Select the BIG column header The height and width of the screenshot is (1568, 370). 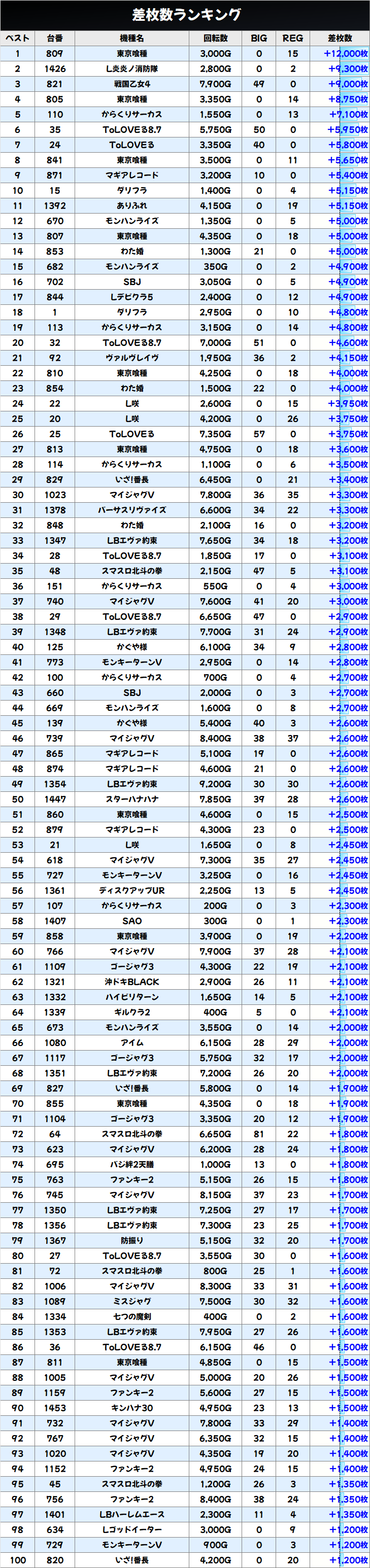tap(259, 39)
